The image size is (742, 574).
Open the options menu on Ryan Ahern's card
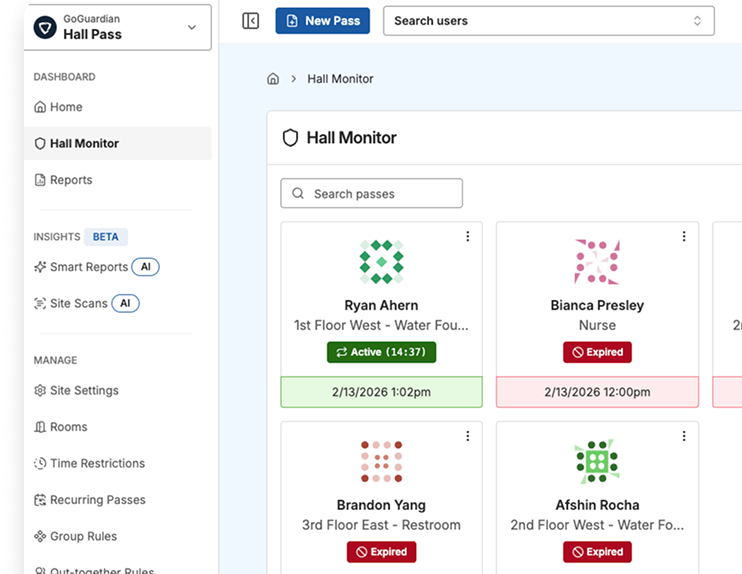point(468,236)
